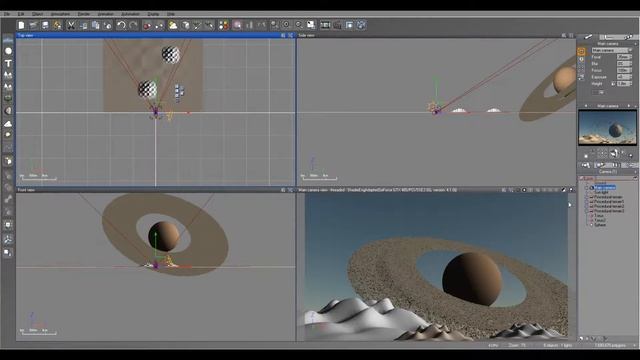Open the File menu
This screenshot has height=360, width=640.
coord(7,14)
